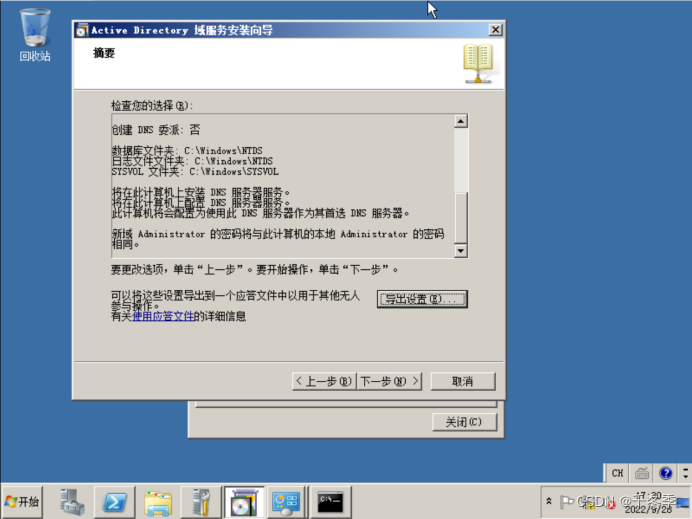
Task: Select the active AD installer taskbar icon
Action: 244,502
